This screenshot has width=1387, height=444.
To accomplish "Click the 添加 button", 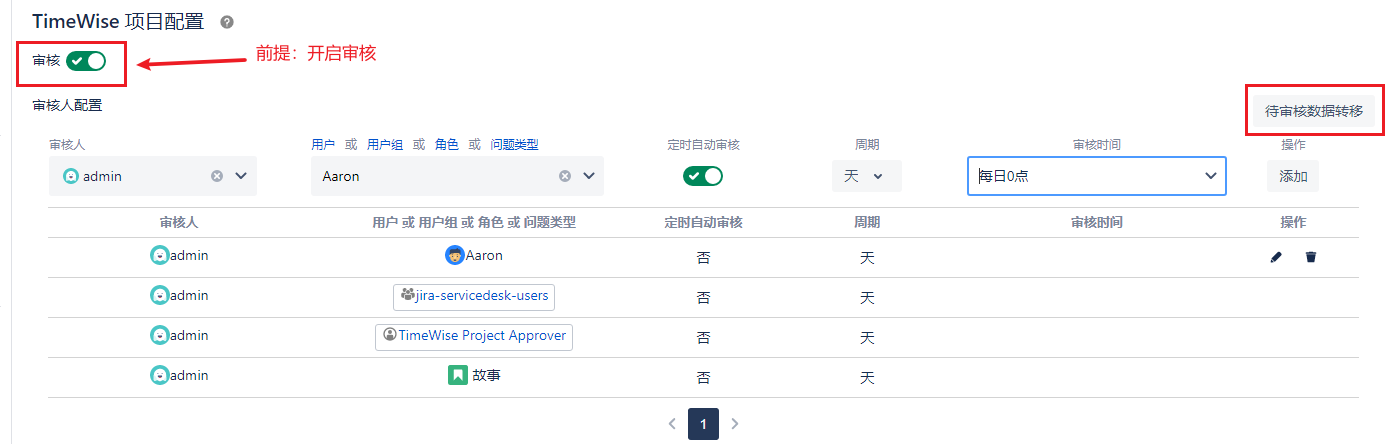I will (x=1293, y=176).
